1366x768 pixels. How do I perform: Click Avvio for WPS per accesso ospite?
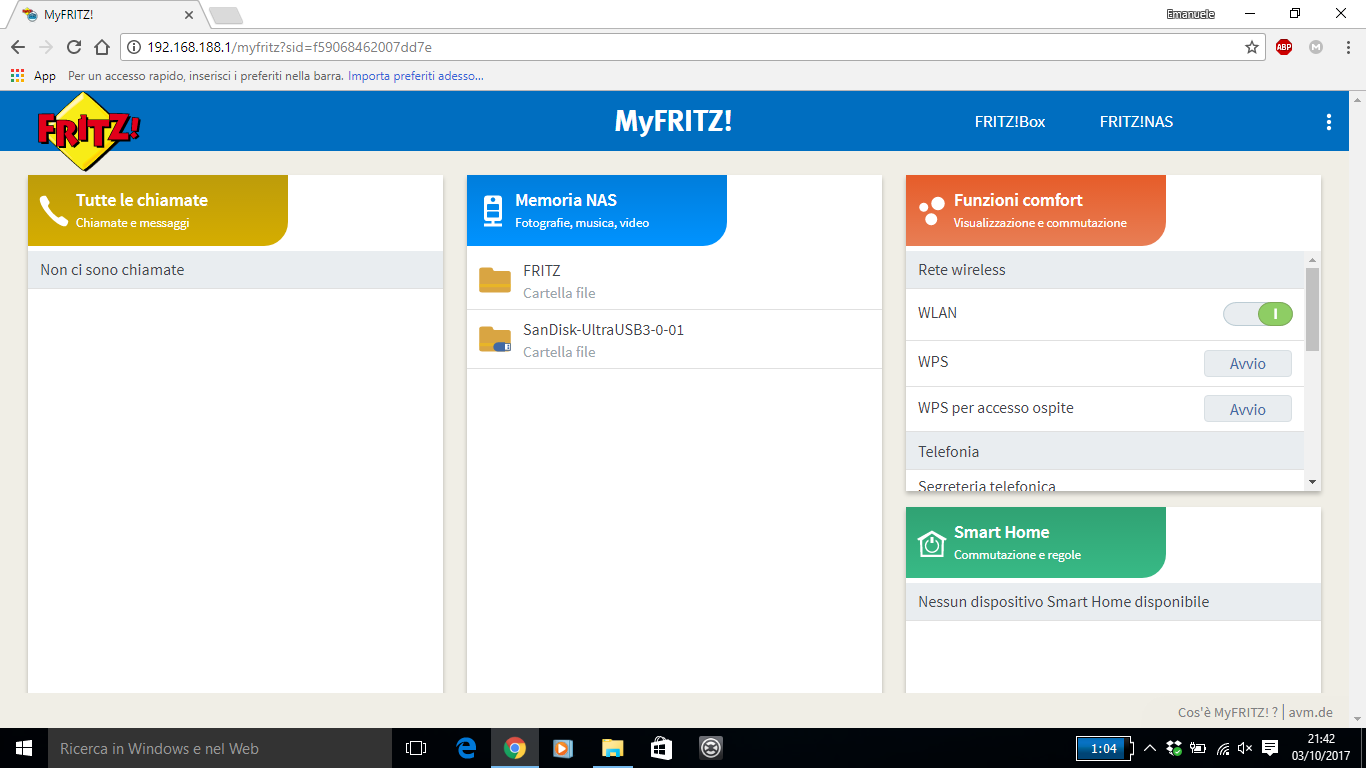[x=1247, y=409]
